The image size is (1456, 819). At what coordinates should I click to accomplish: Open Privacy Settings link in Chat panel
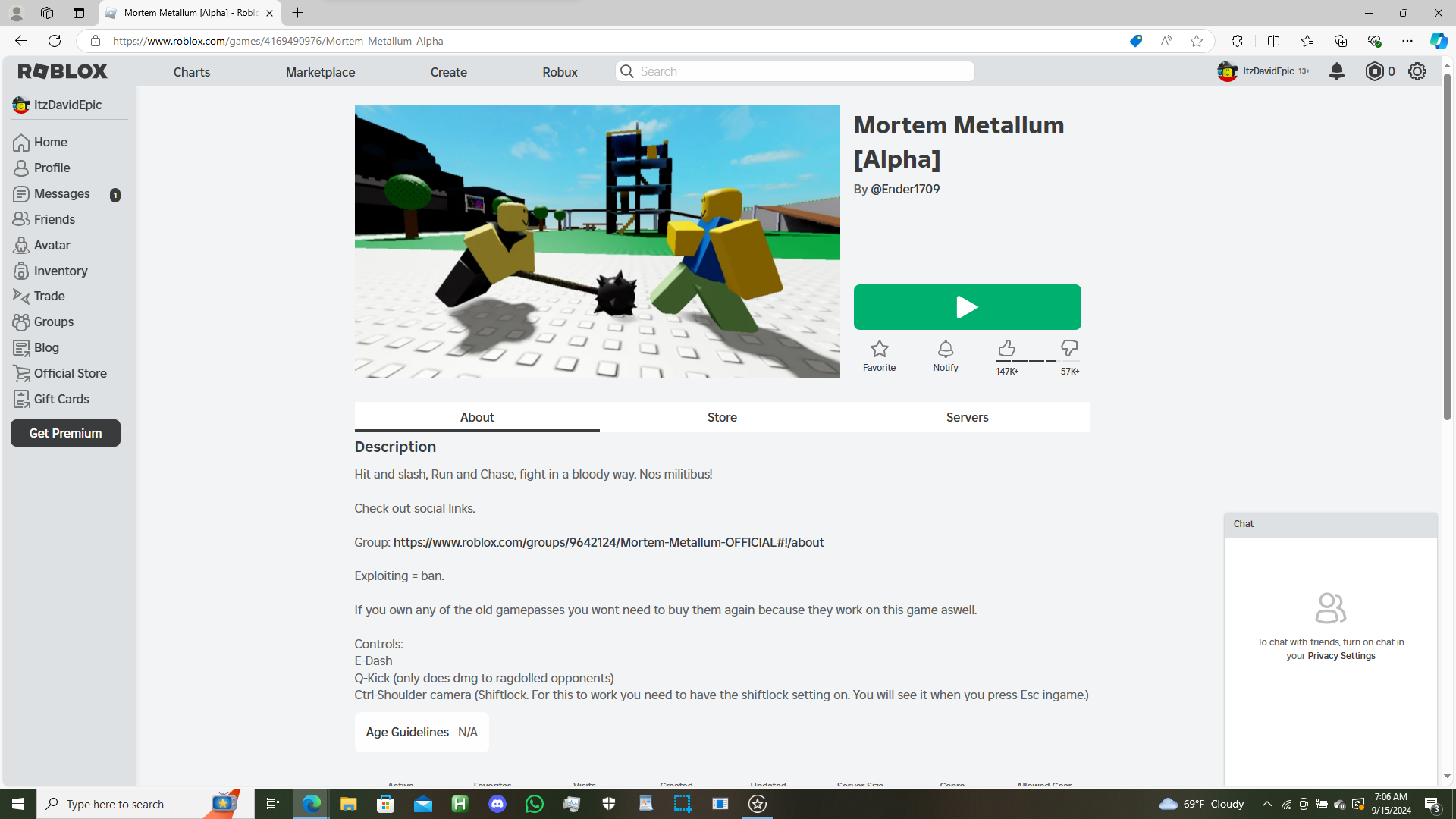click(x=1341, y=656)
